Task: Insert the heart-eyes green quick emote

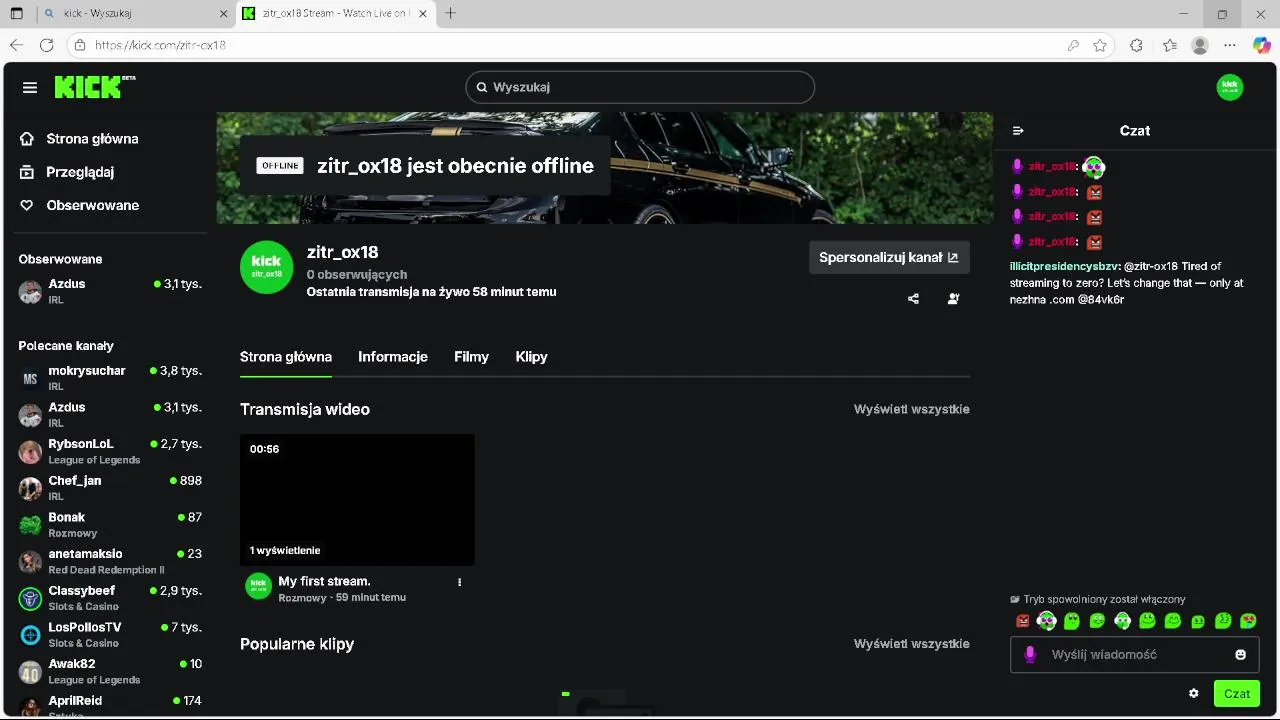Action: [1248, 621]
